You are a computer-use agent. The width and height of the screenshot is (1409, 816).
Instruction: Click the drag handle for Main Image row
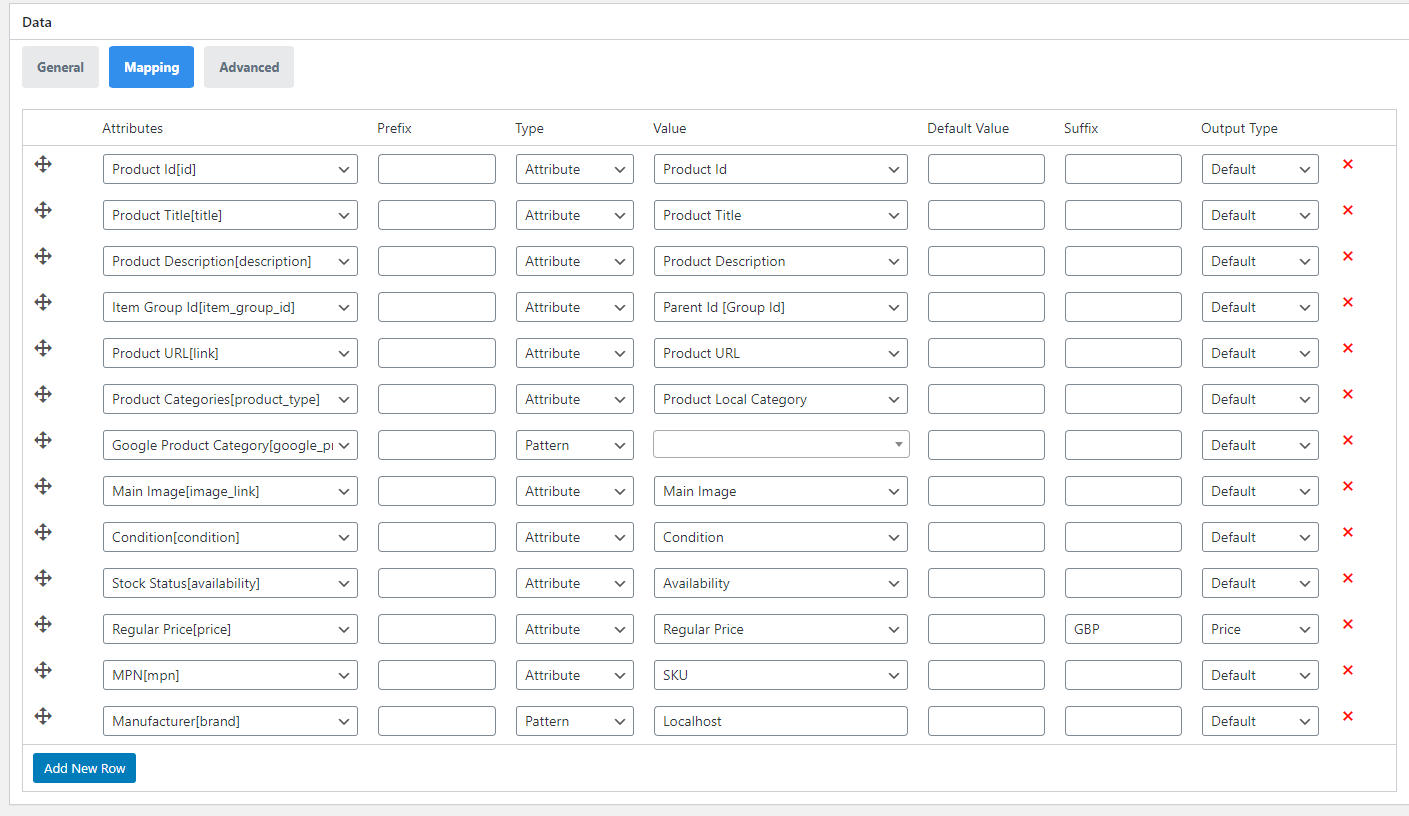click(x=43, y=486)
